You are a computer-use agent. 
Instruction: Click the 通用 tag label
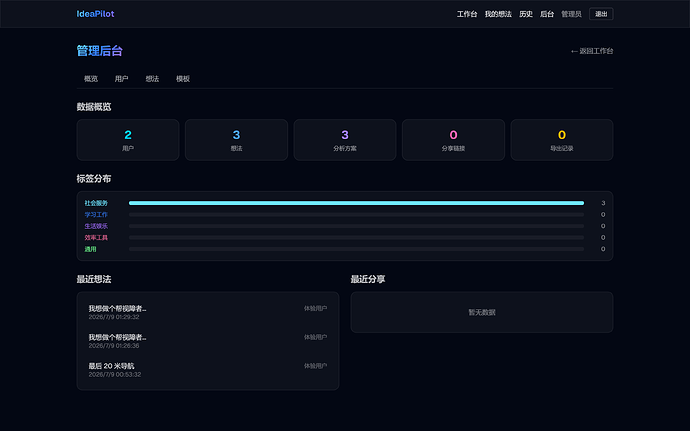click(90, 249)
